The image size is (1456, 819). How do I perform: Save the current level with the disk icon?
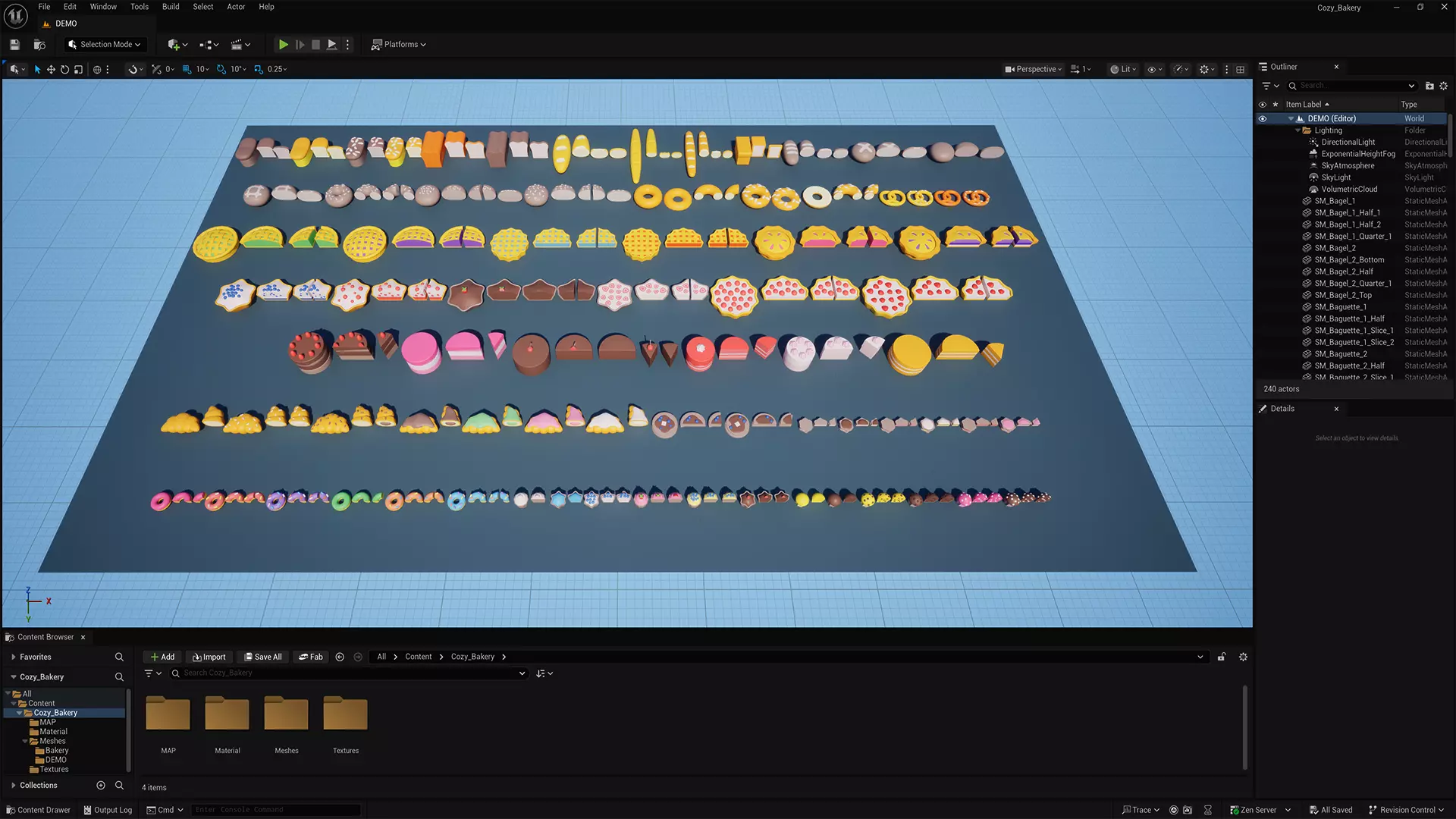coord(14,45)
